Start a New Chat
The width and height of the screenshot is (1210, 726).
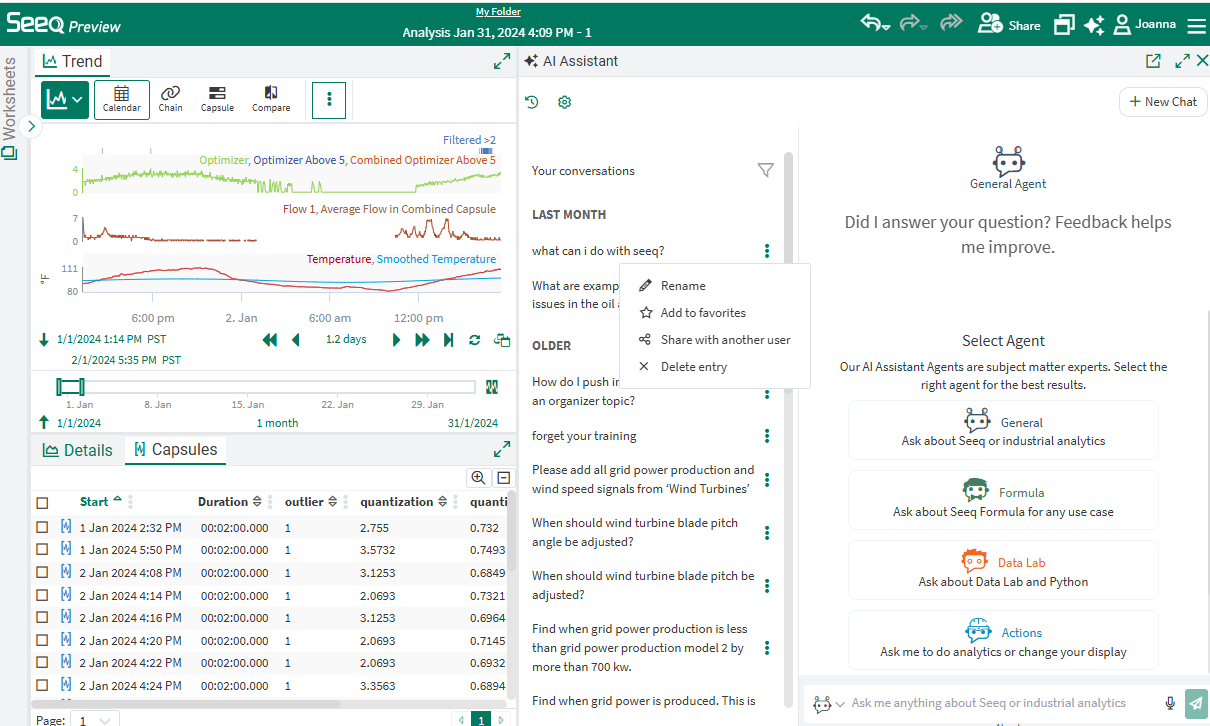pyautogui.click(x=1163, y=101)
